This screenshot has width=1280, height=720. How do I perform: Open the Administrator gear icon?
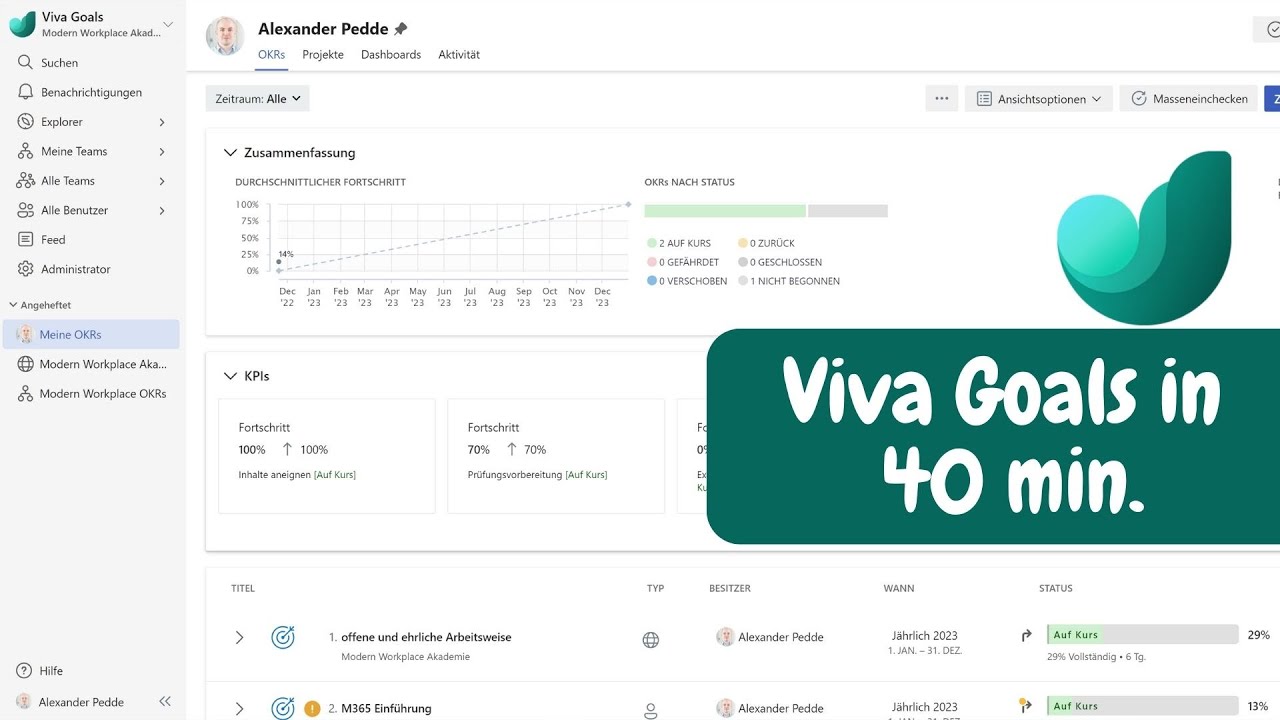click(x=26, y=269)
